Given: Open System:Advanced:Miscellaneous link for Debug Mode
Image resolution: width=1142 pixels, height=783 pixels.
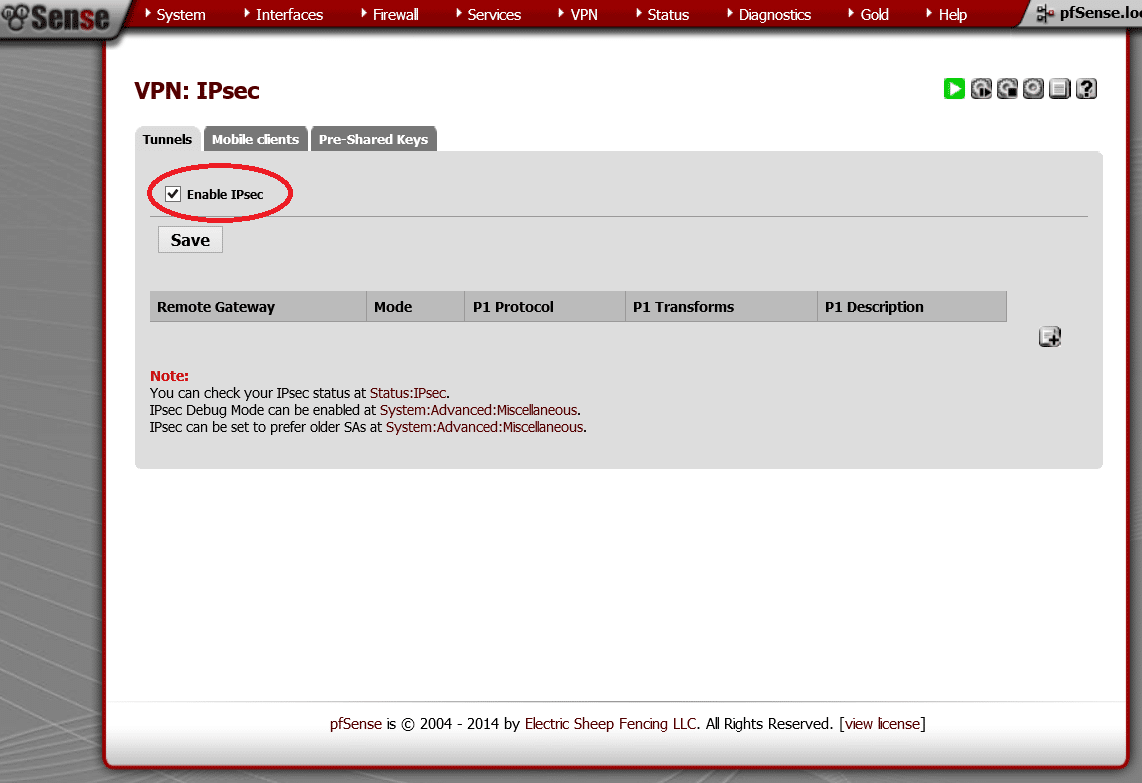Looking at the screenshot, I should [x=479, y=410].
